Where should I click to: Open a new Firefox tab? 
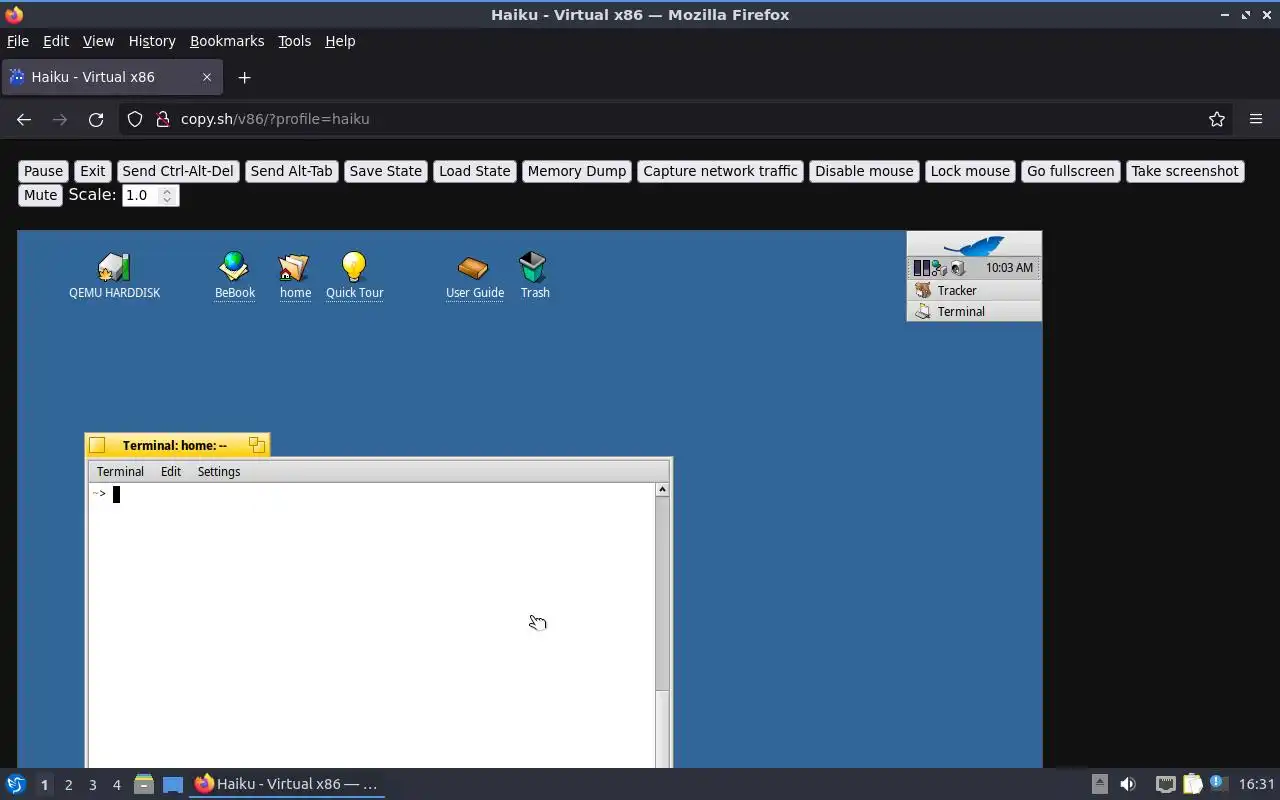pyautogui.click(x=244, y=77)
